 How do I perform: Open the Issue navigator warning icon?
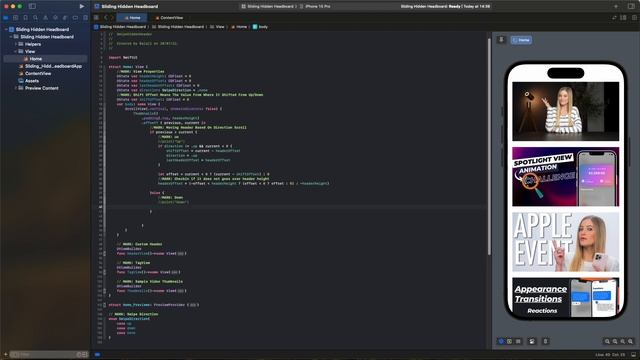click(45, 18)
